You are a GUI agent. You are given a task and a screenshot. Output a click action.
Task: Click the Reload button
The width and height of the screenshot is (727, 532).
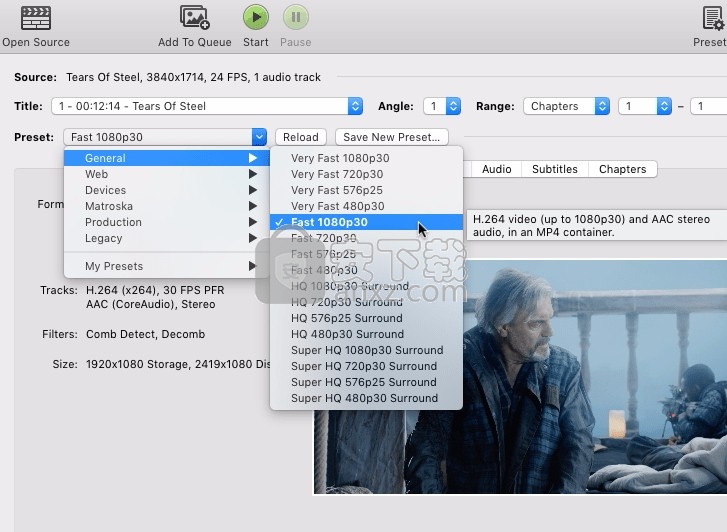(x=301, y=137)
